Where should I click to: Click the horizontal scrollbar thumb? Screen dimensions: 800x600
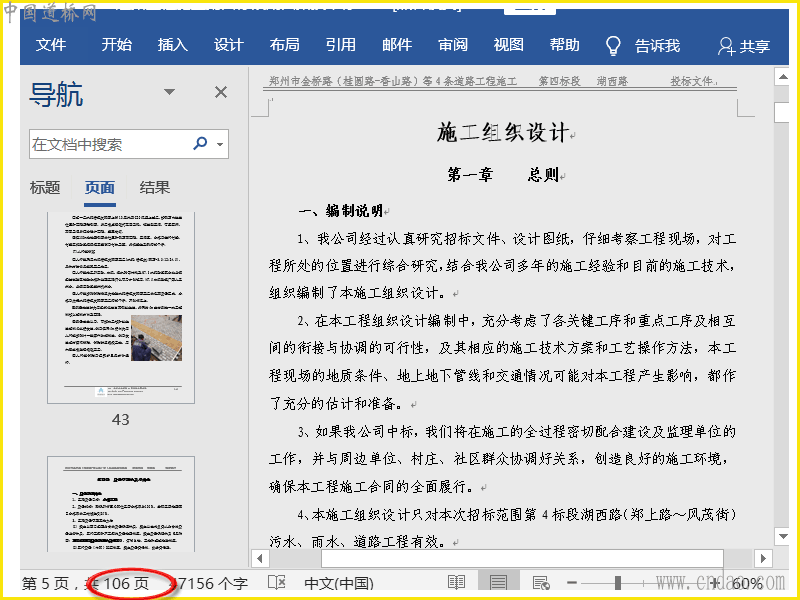[x=522, y=558]
